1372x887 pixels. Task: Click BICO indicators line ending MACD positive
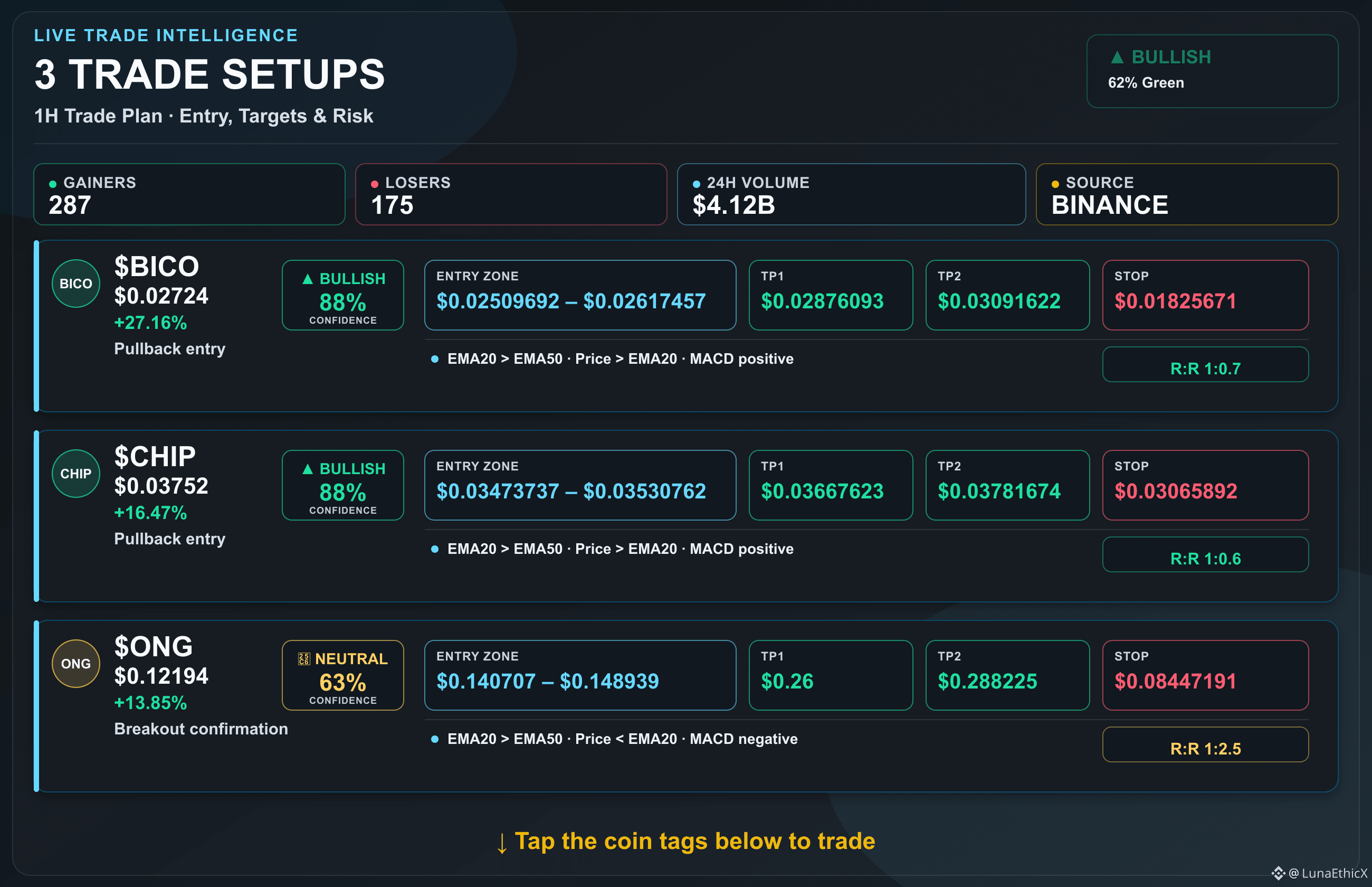(621, 359)
